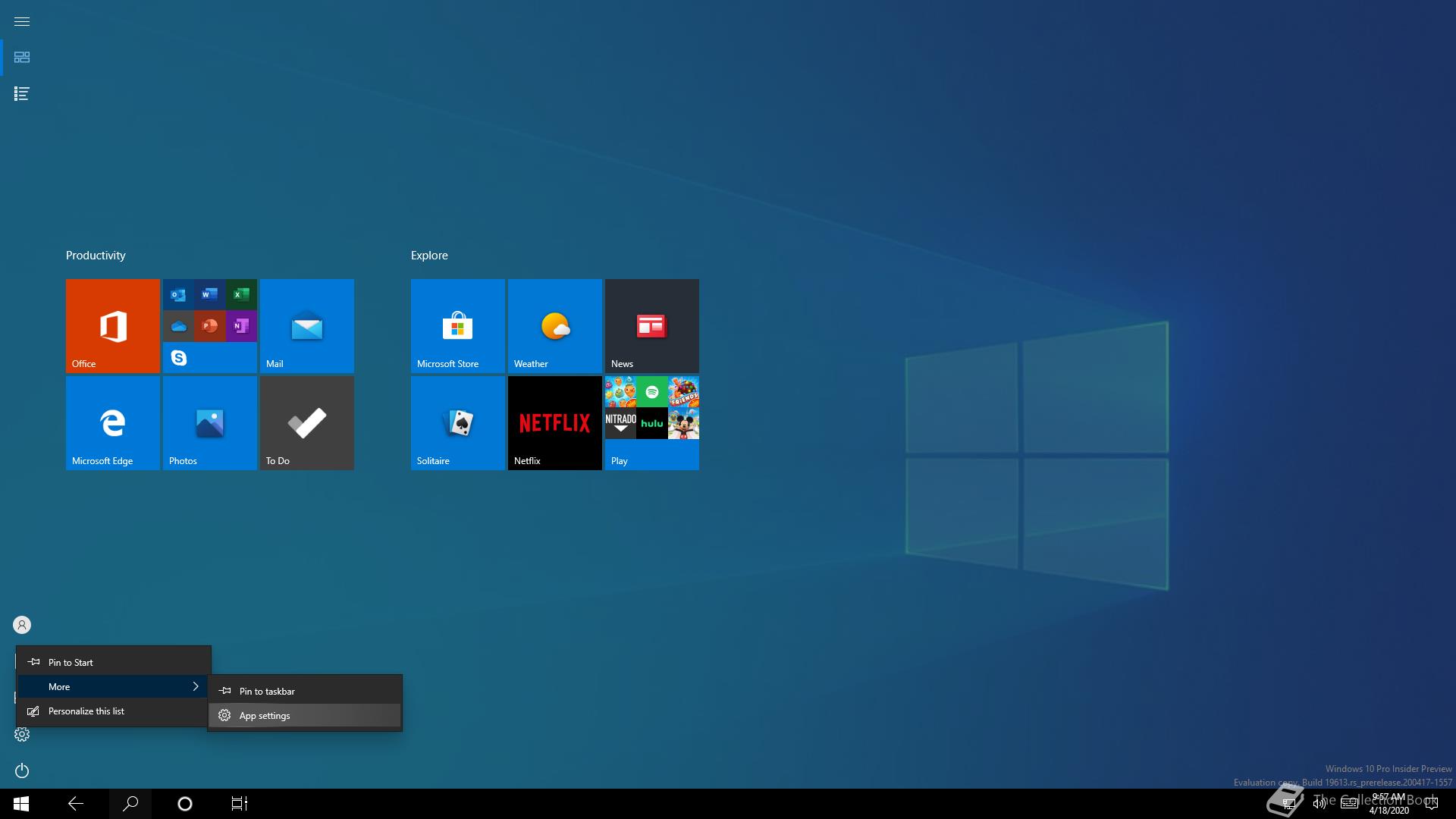This screenshot has width=1456, height=819.
Task: Open the Mail tile
Action: 306,326
